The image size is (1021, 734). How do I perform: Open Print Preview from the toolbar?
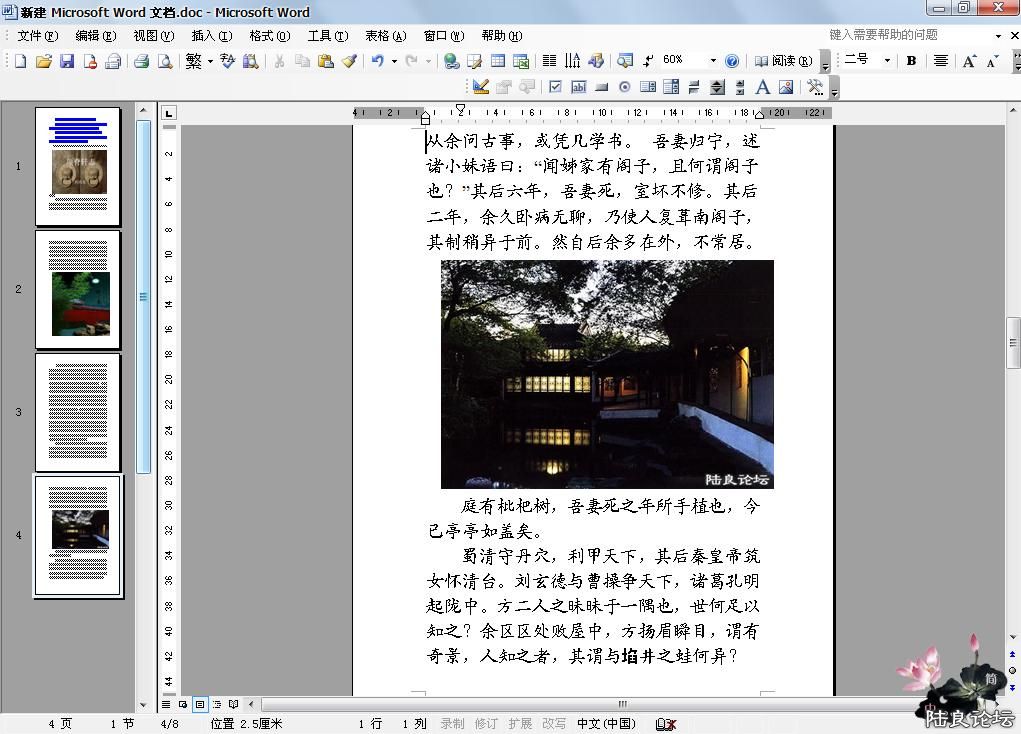tap(165, 61)
